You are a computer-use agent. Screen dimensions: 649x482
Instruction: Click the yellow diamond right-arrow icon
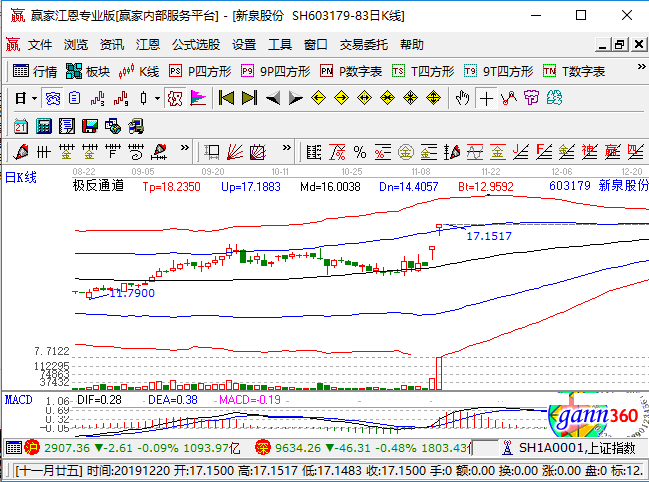coord(341,98)
